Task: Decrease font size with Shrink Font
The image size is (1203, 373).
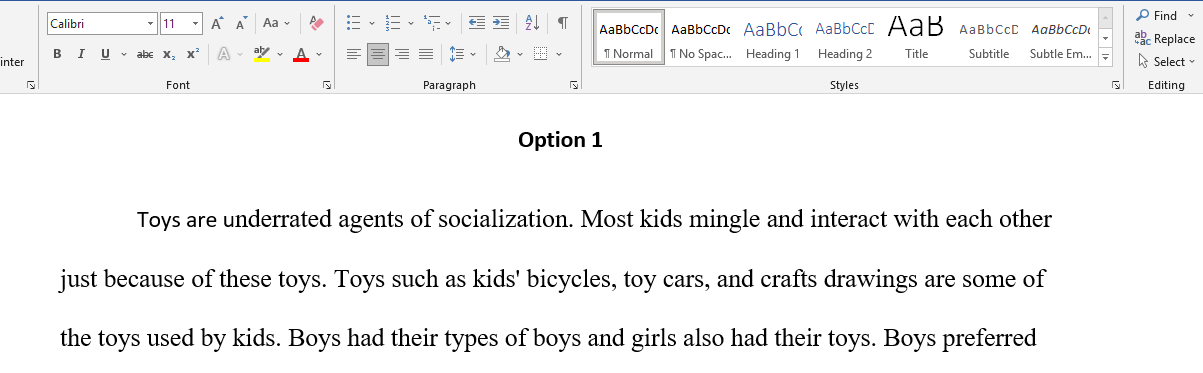Action: click(x=241, y=23)
